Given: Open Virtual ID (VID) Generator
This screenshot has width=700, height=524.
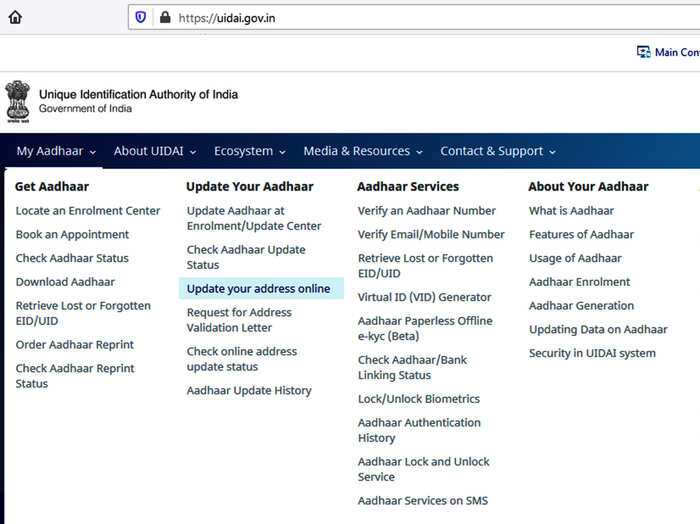Looking at the screenshot, I should point(424,297).
